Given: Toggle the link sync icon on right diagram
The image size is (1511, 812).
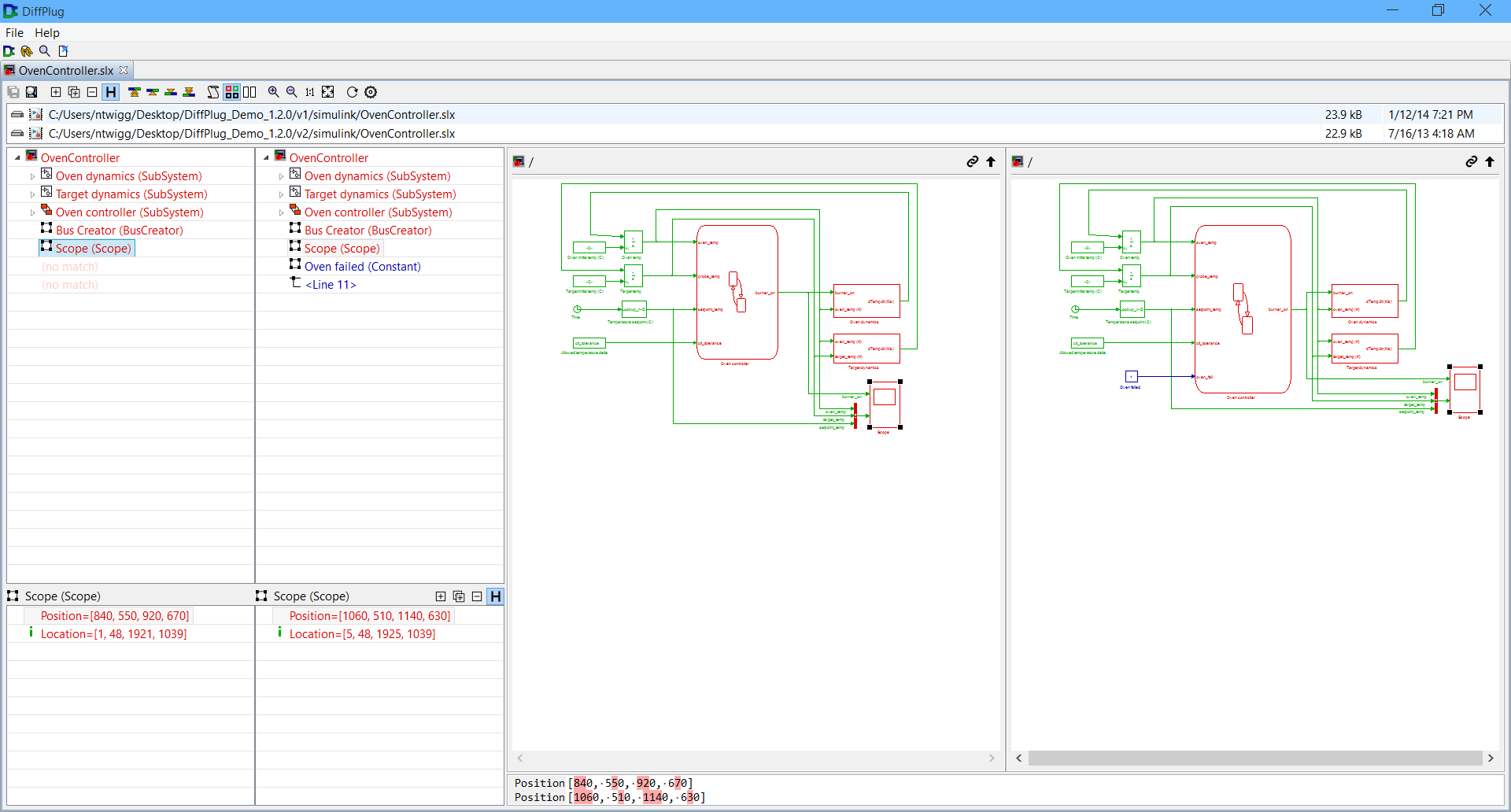Looking at the screenshot, I should (x=1472, y=161).
